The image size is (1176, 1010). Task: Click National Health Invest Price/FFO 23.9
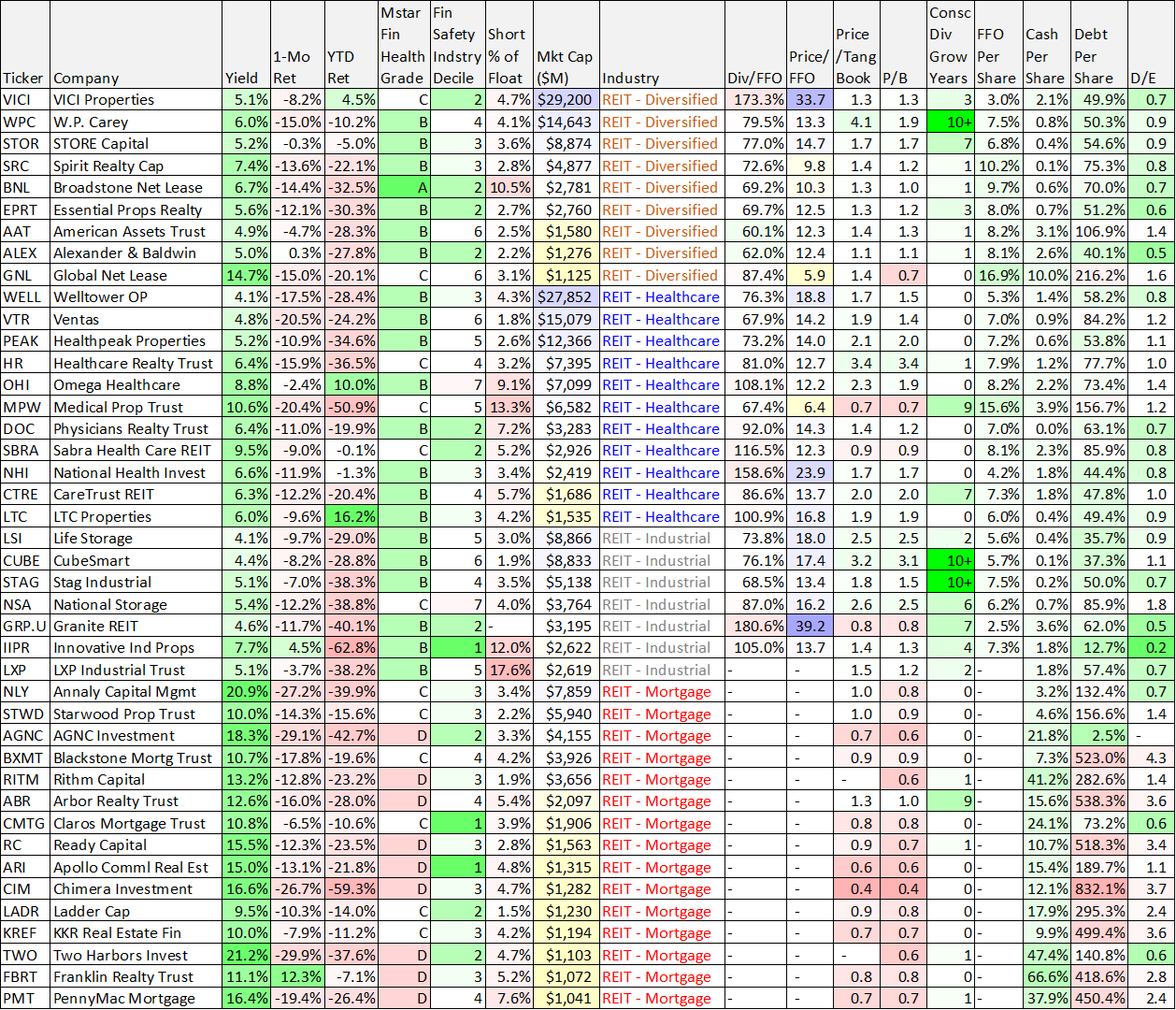click(810, 473)
